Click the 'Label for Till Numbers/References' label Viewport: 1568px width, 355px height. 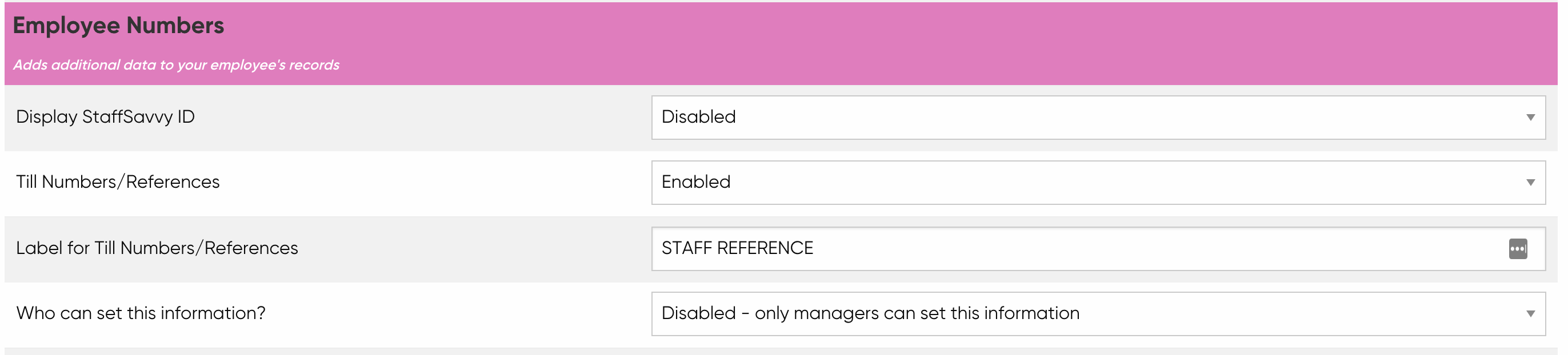tap(157, 248)
